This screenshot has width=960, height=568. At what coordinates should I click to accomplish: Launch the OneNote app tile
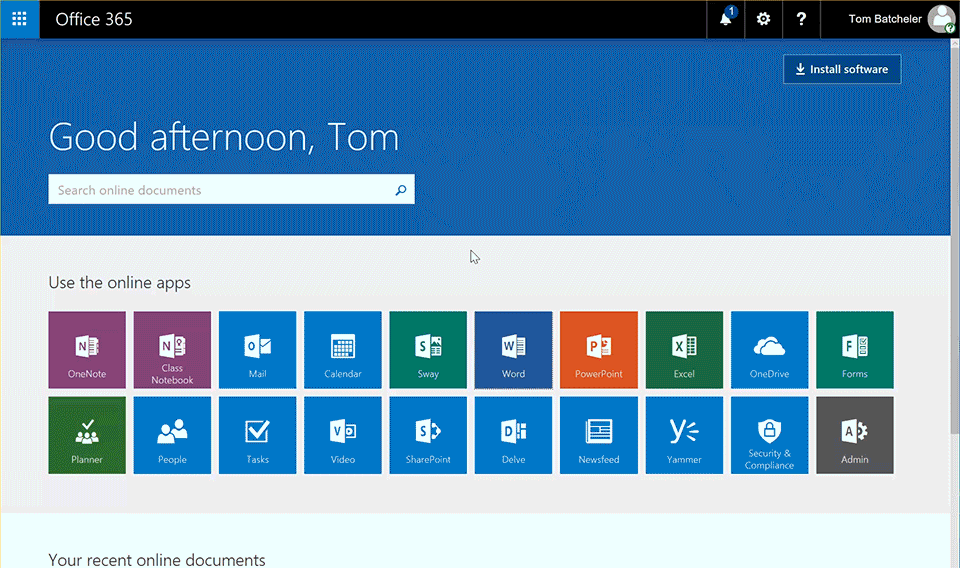87,349
